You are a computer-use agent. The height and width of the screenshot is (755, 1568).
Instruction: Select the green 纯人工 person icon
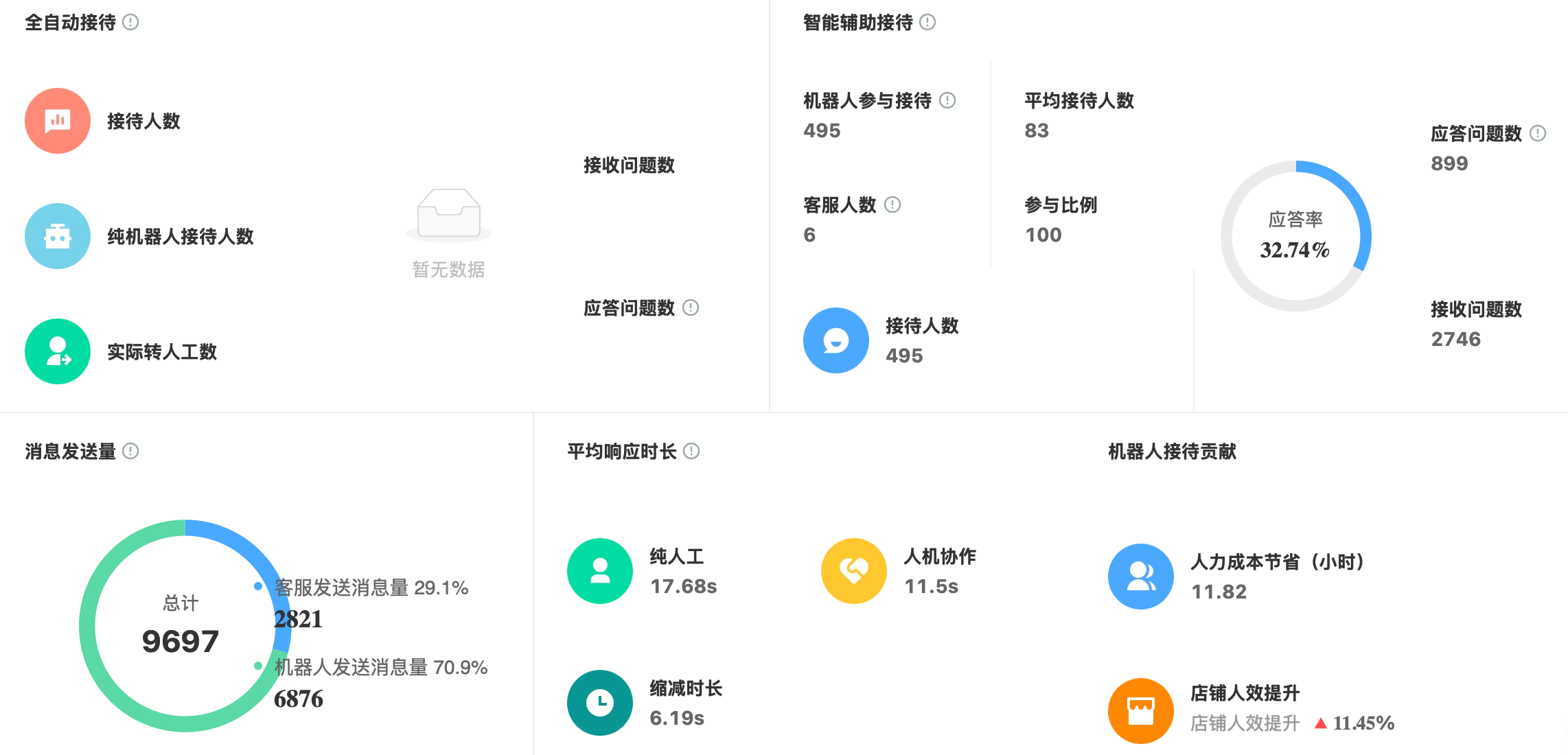tap(599, 571)
